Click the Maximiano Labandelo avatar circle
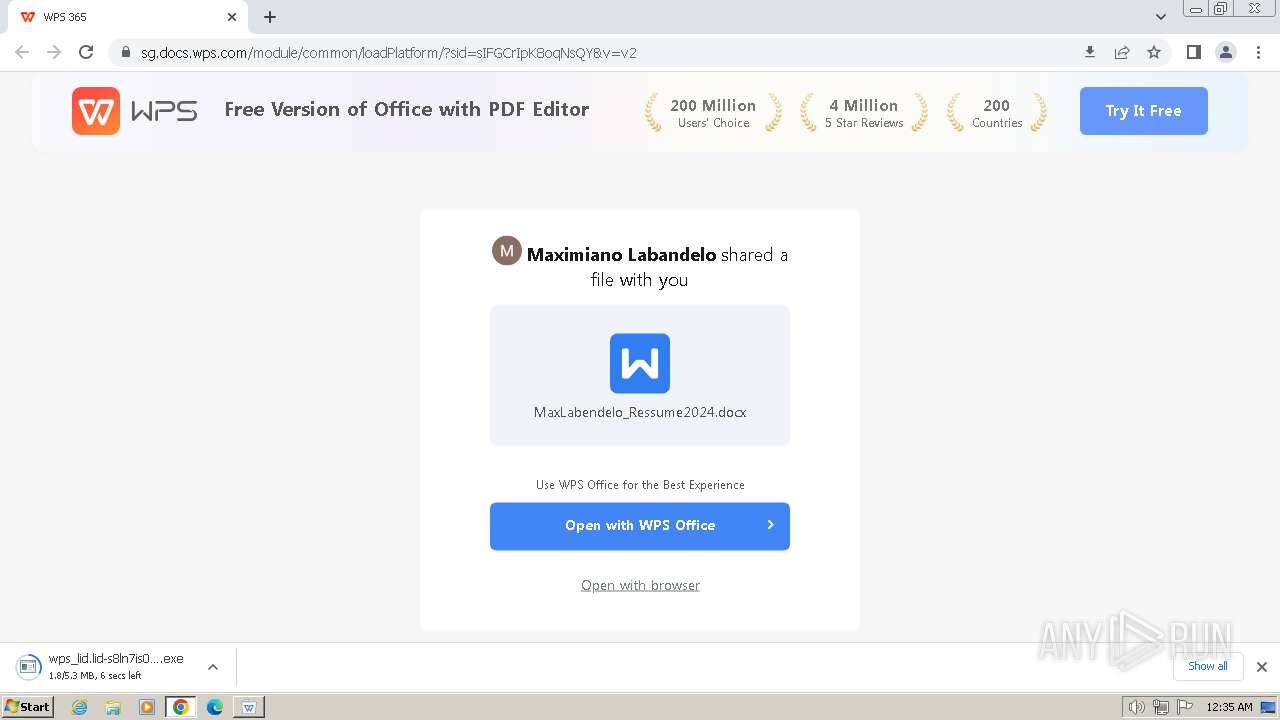Screen dimensions: 1280x720 [507, 251]
